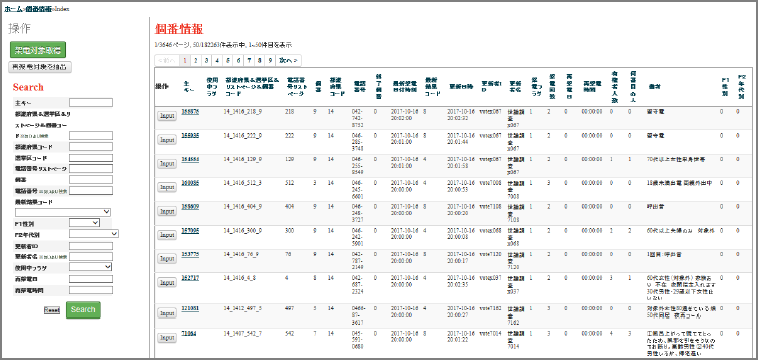Click Input button for row 14_3416_512_3
The width and height of the screenshot is (758, 360).
coord(167,187)
